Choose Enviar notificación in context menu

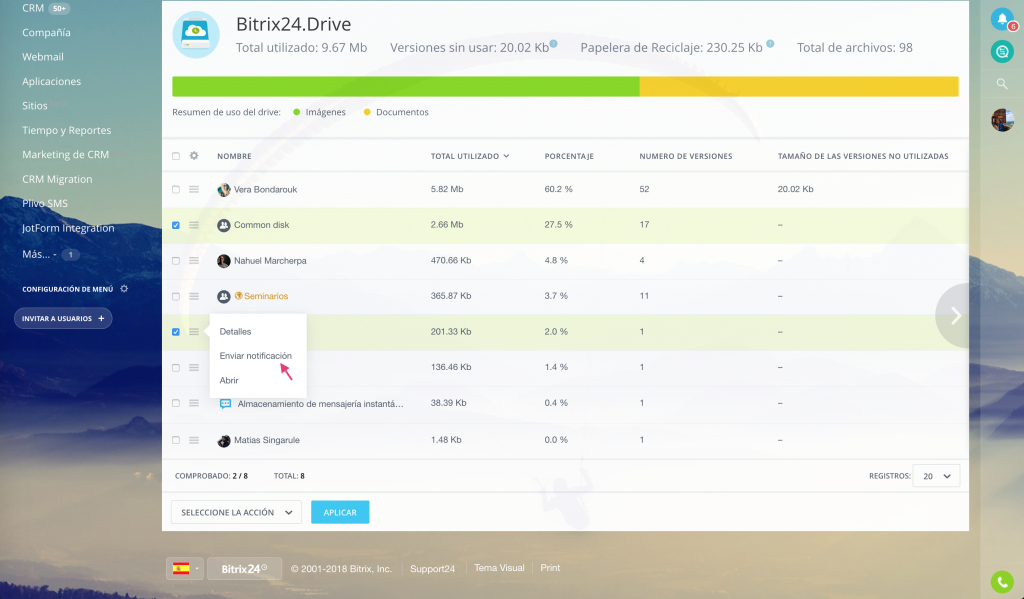[x=255, y=356]
